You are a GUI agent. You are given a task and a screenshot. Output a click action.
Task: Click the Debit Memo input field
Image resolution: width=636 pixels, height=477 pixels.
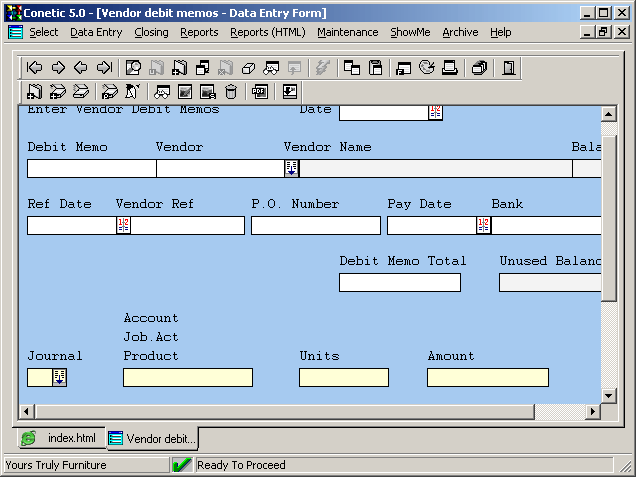91,168
